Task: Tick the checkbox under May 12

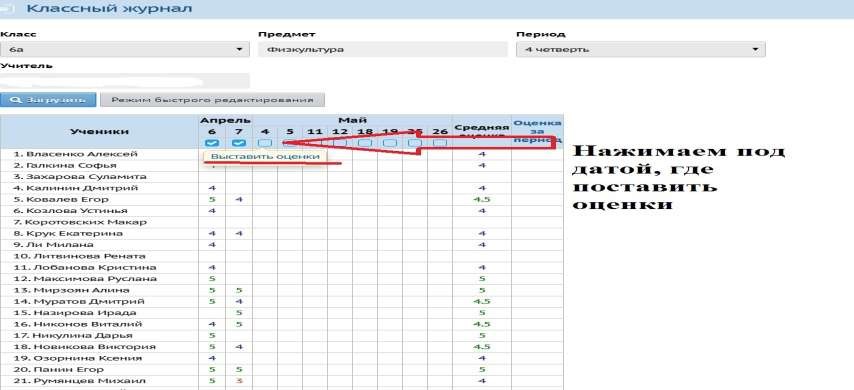Action: pyautogui.click(x=340, y=143)
